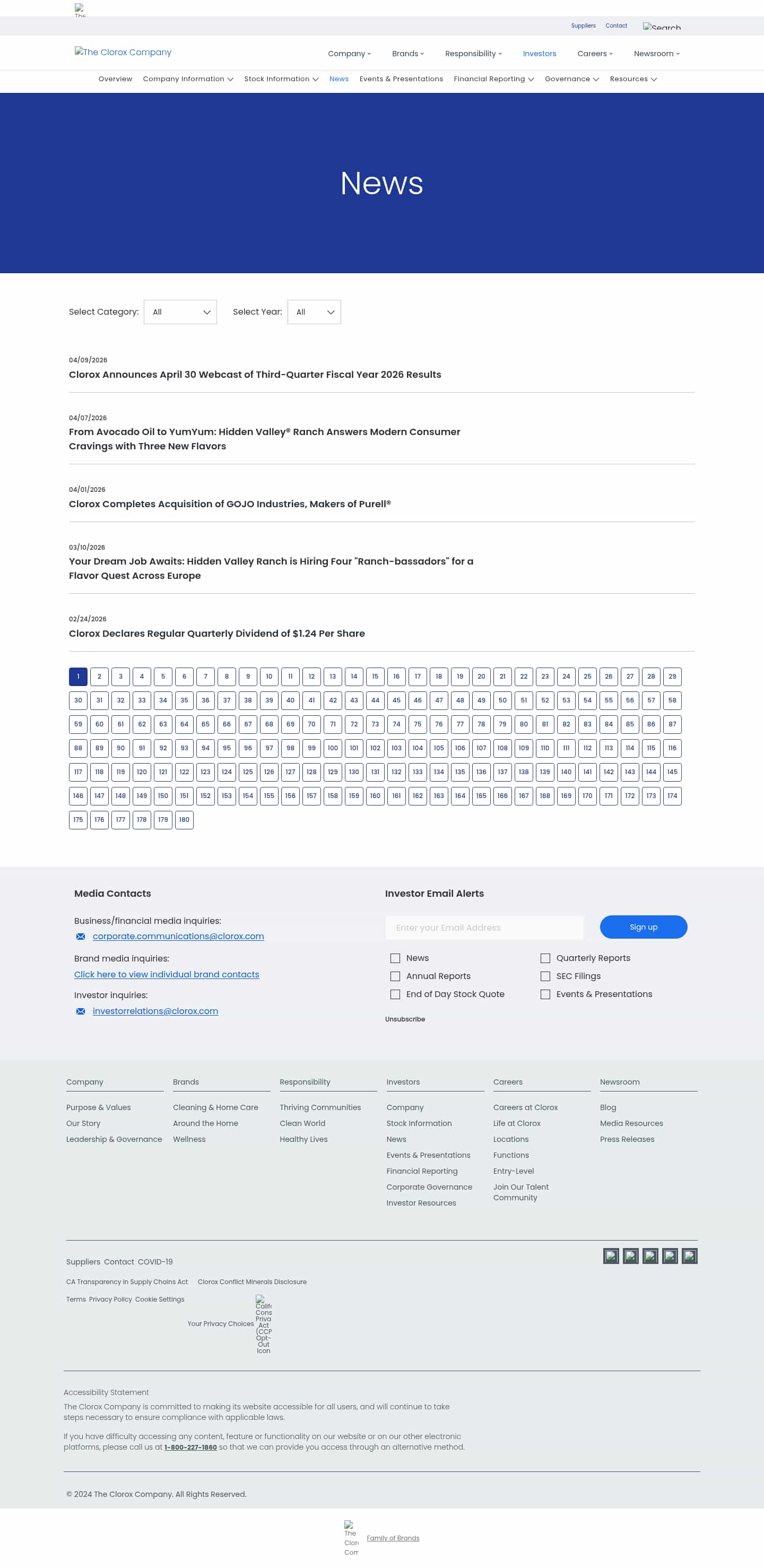Go to Events & Presentations in the sub-navigation
764x1568 pixels.
click(x=401, y=79)
